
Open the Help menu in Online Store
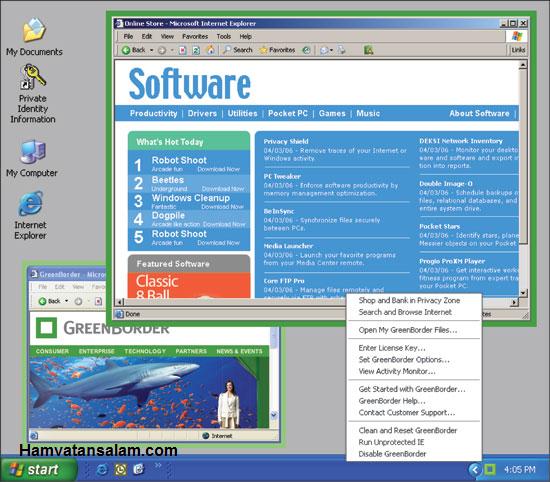coord(246,36)
